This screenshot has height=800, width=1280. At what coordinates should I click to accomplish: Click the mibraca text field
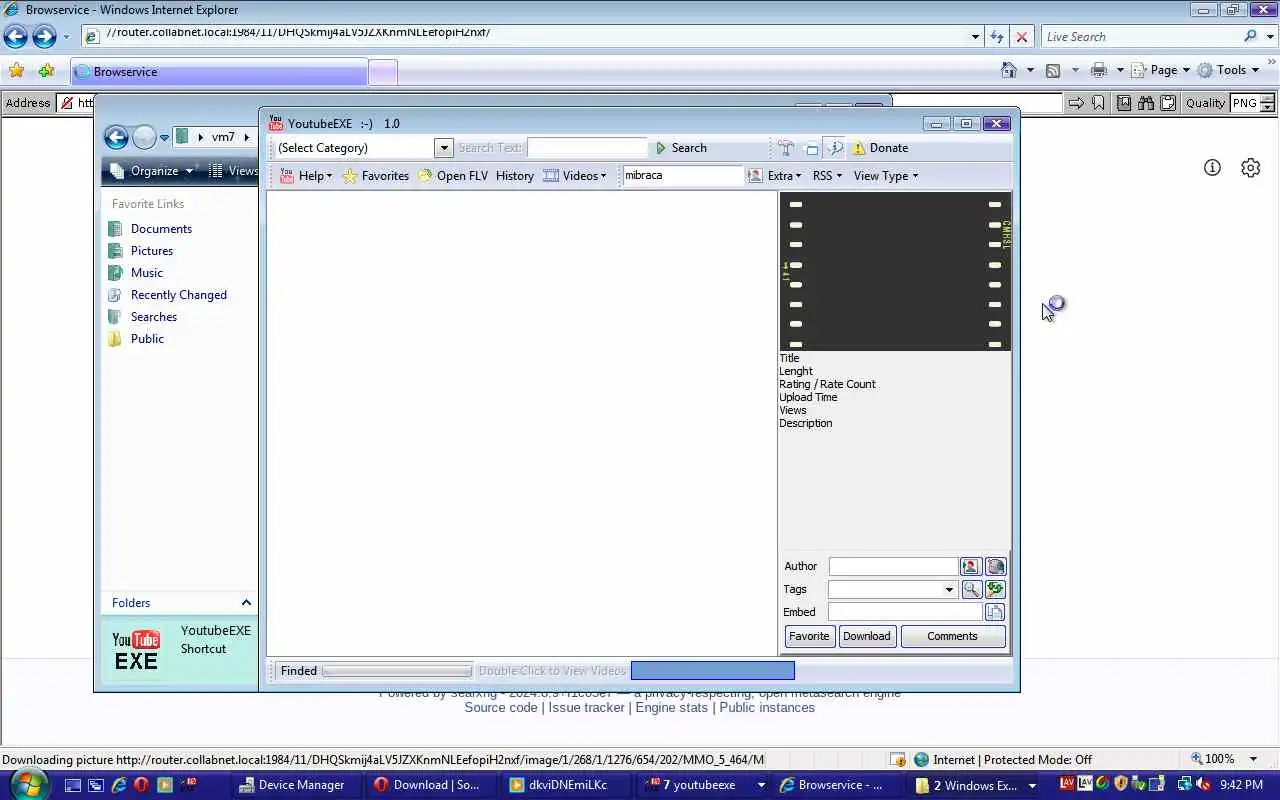click(683, 175)
